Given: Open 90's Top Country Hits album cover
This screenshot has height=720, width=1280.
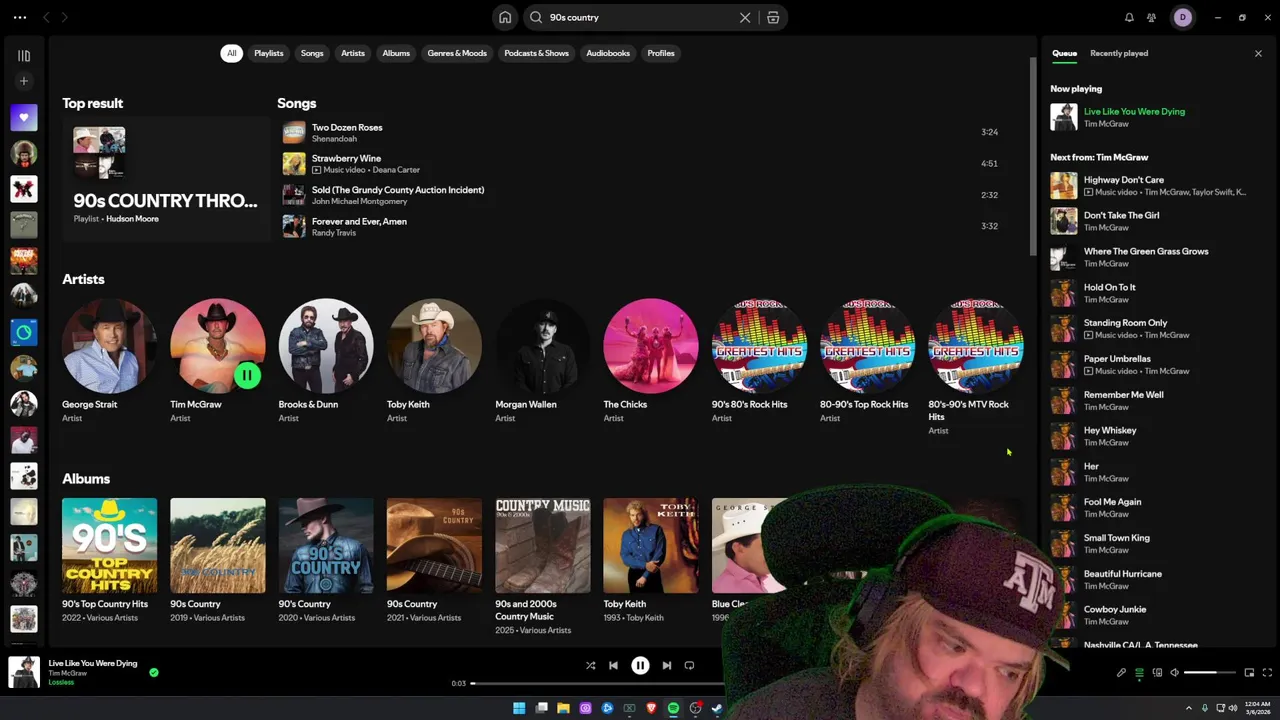Looking at the screenshot, I should pos(109,545).
